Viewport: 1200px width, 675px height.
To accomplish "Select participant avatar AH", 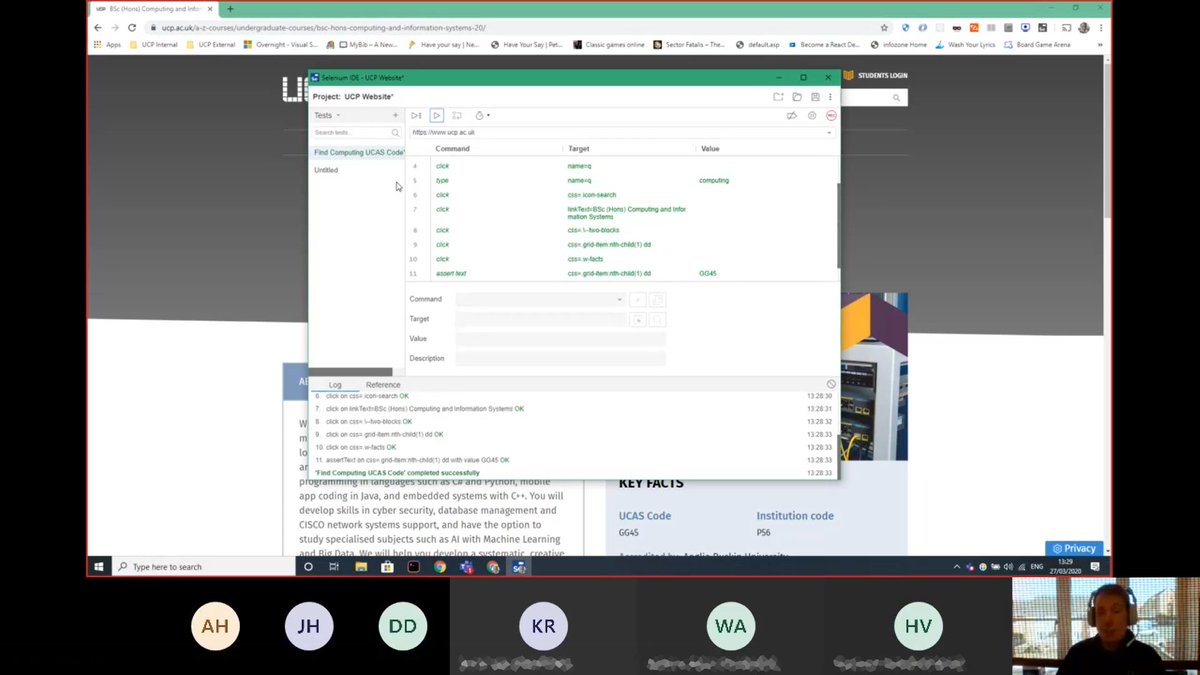I will click(215, 627).
